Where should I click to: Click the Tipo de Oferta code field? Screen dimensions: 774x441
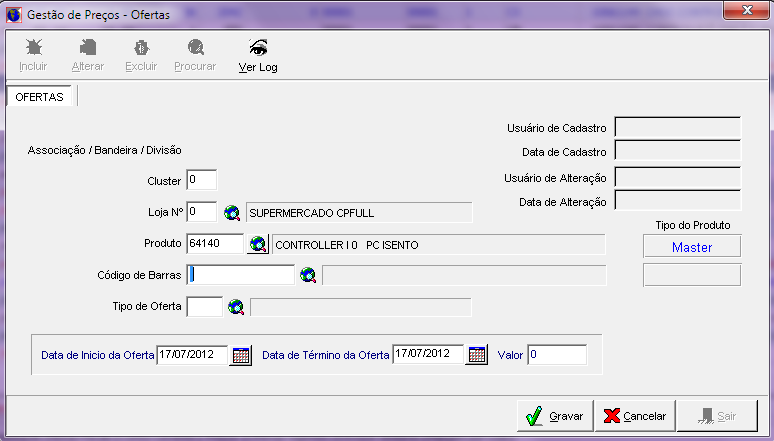pos(205,307)
